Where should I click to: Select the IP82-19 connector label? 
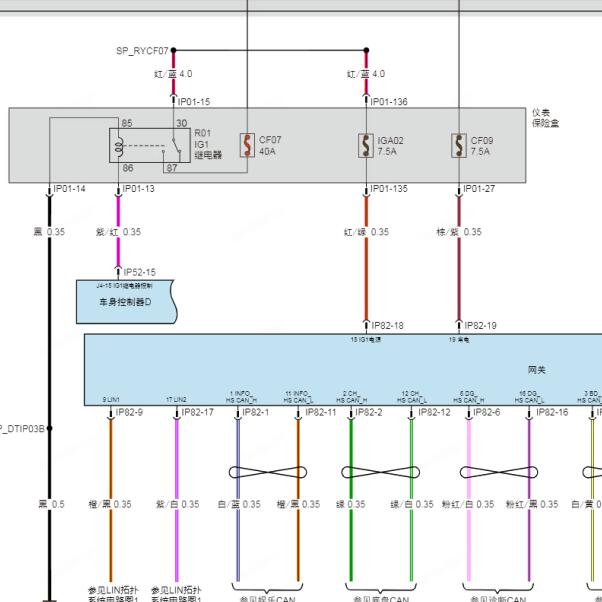[x=481, y=326]
